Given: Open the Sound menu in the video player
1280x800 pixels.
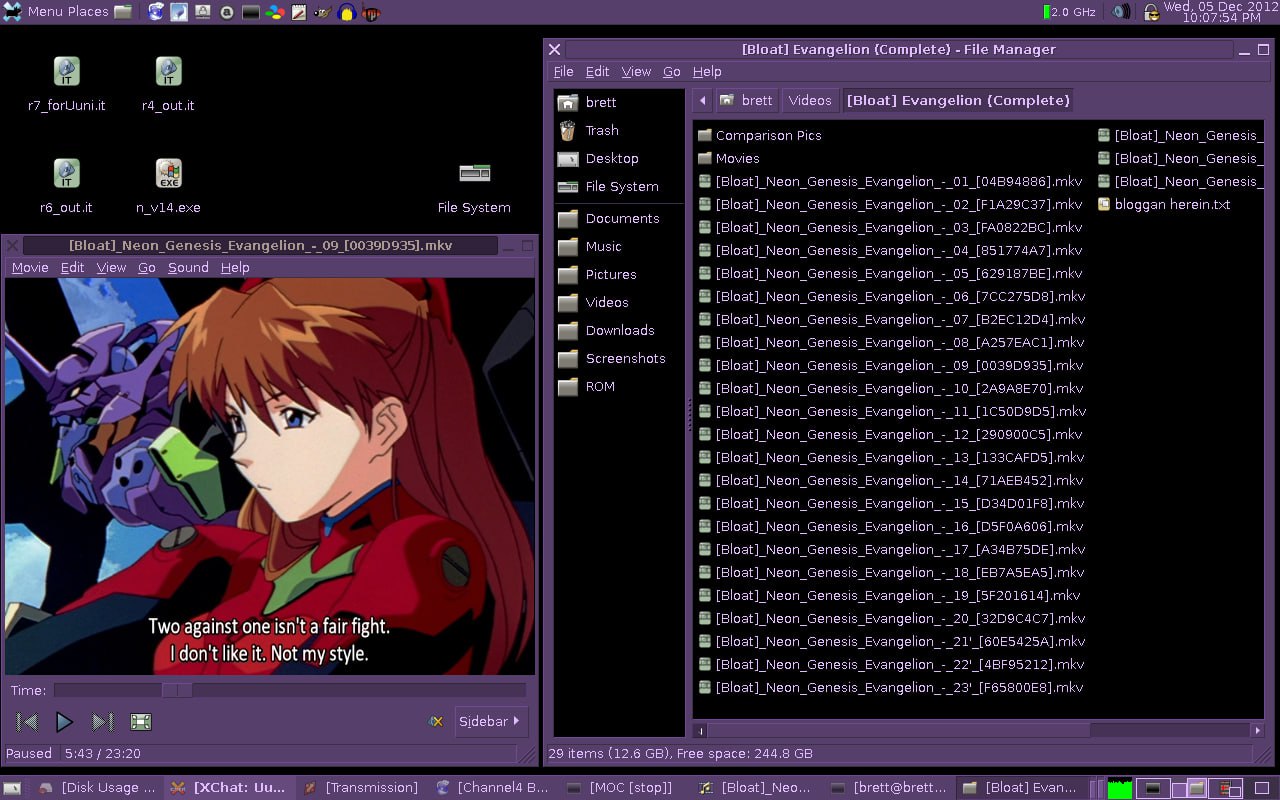Looking at the screenshot, I should tap(188, 267).
